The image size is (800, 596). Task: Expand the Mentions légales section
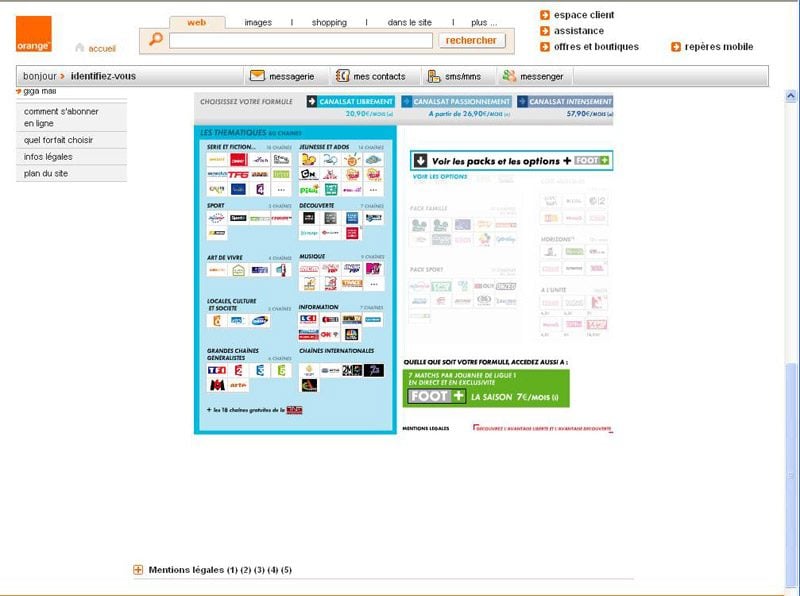138,570
